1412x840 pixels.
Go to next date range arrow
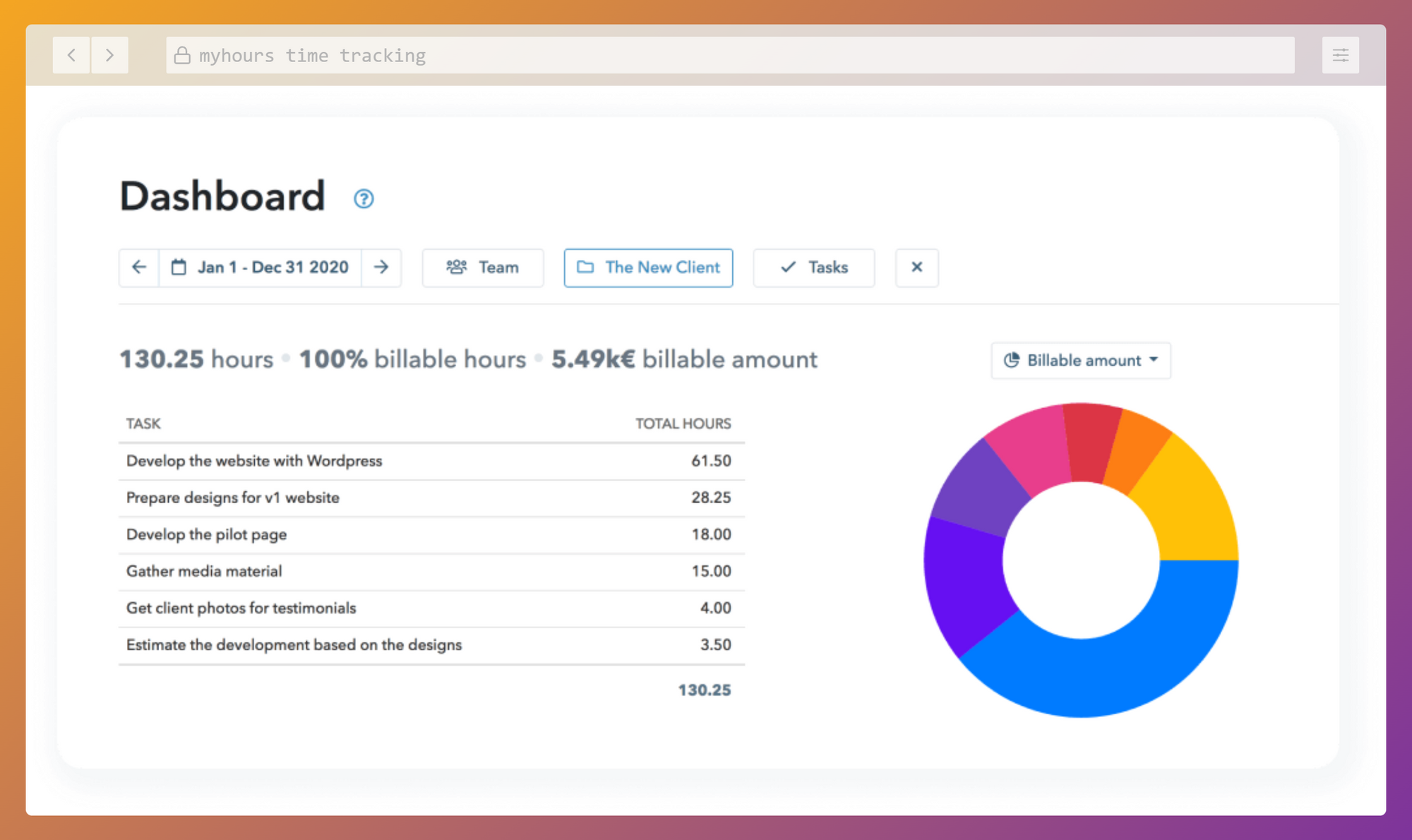point(381,268)
